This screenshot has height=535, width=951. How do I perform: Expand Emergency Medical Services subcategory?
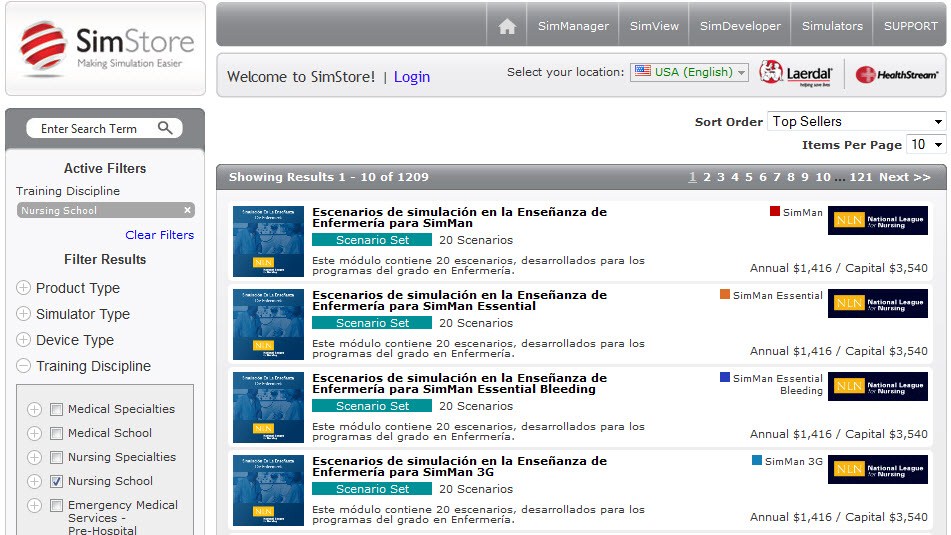35,505
